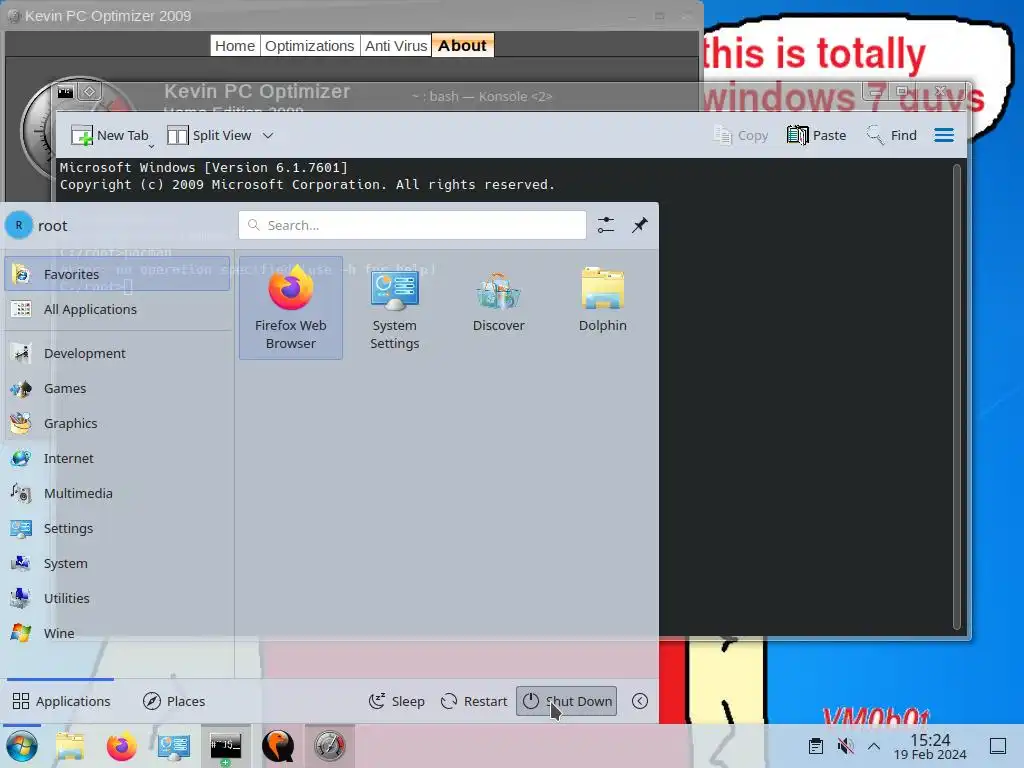Browse the Games category
Image resolution: width=1024 pixels, height=768 pixels.
coord(118,389)
